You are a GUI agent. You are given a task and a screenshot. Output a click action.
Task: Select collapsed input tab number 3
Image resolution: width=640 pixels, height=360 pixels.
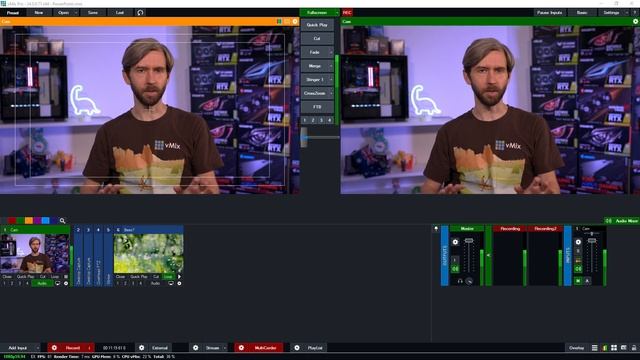pos(88,256)
